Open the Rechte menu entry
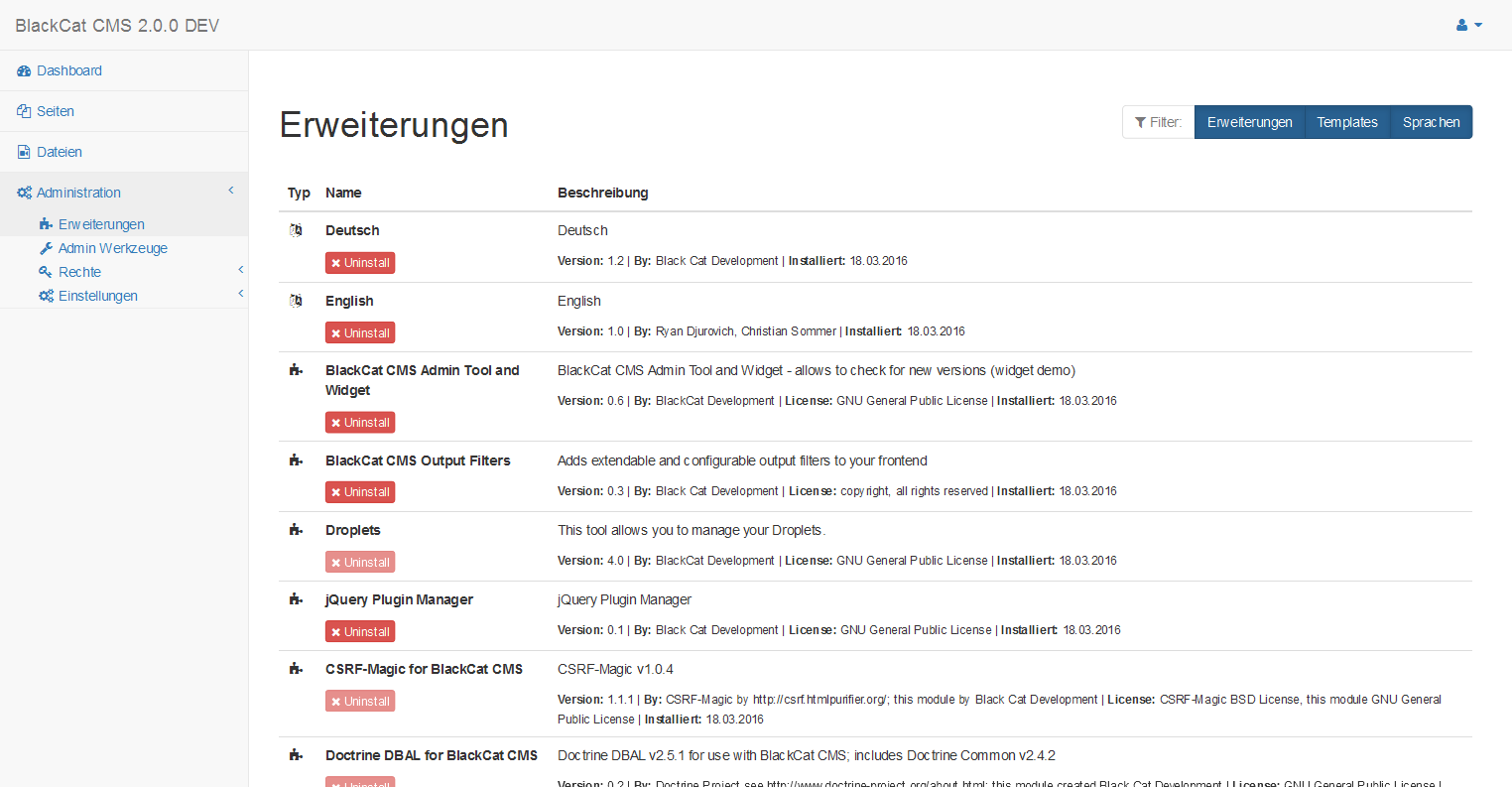 coord(79,272)
